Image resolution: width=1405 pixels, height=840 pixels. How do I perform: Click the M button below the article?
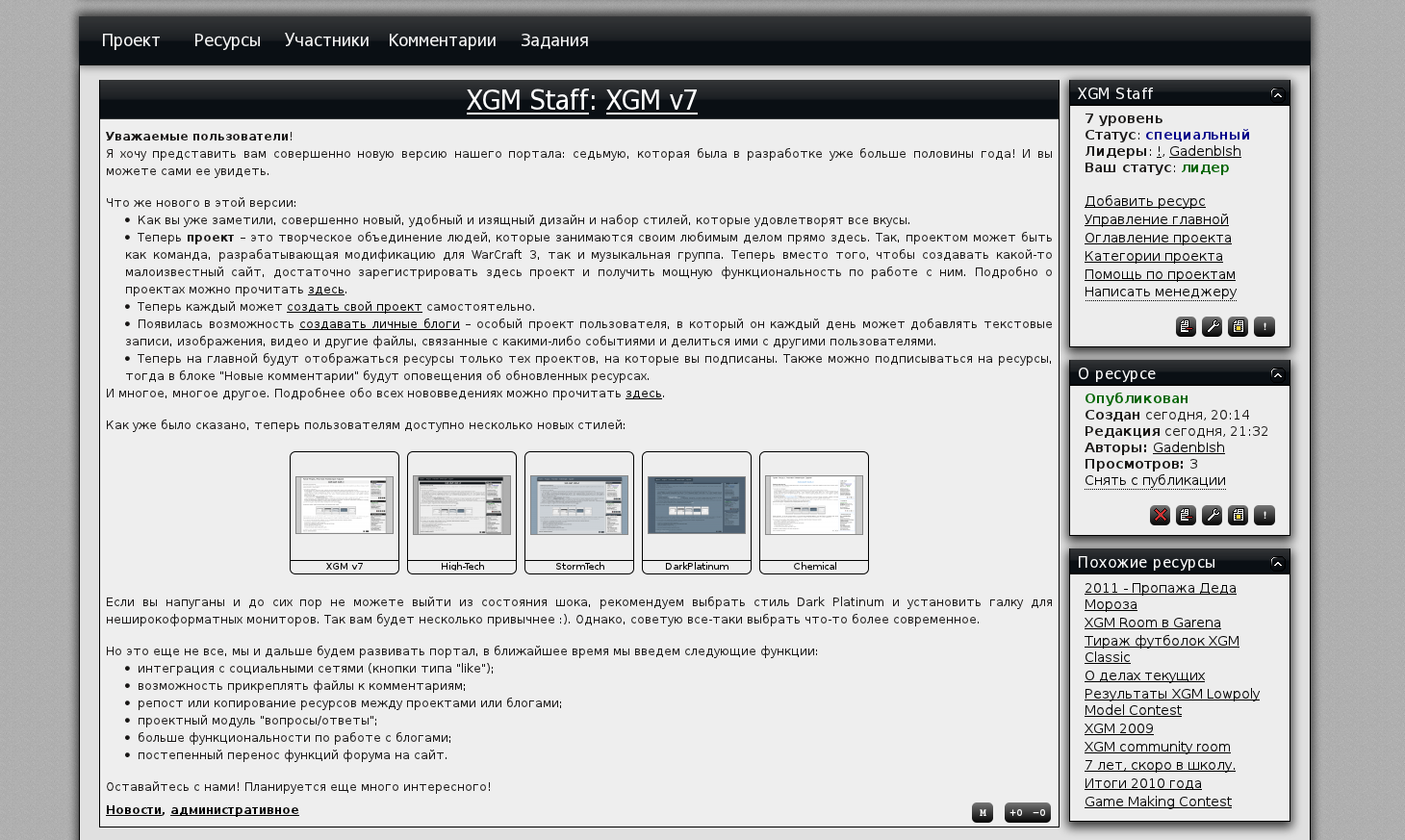[983, 813]
